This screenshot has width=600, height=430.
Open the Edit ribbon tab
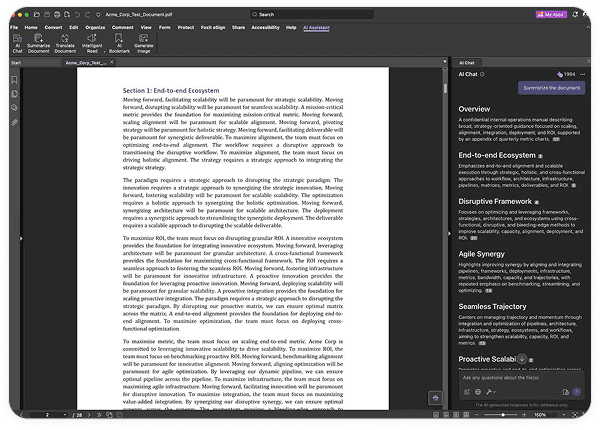[74, 28]
